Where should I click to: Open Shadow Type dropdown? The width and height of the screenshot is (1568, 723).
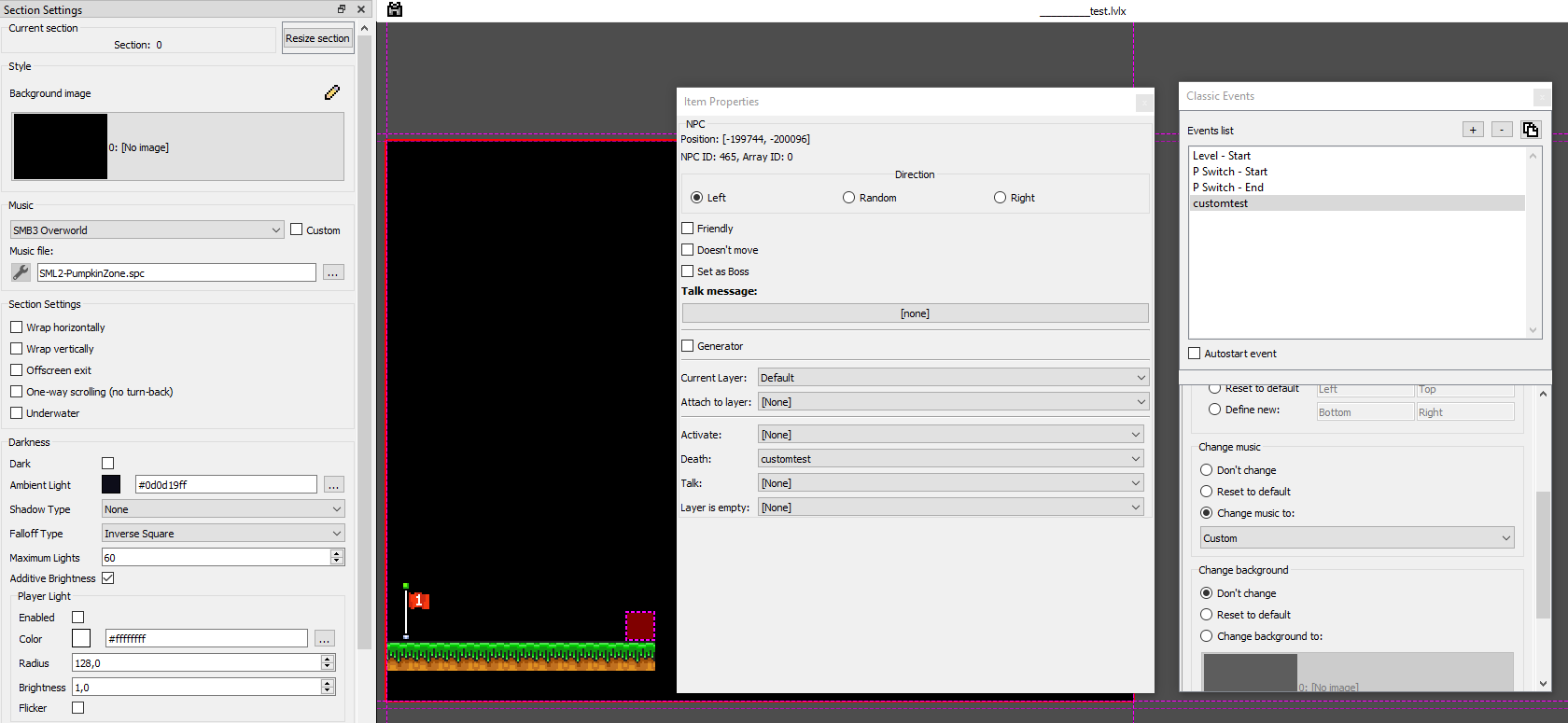(x=223, y=508)
